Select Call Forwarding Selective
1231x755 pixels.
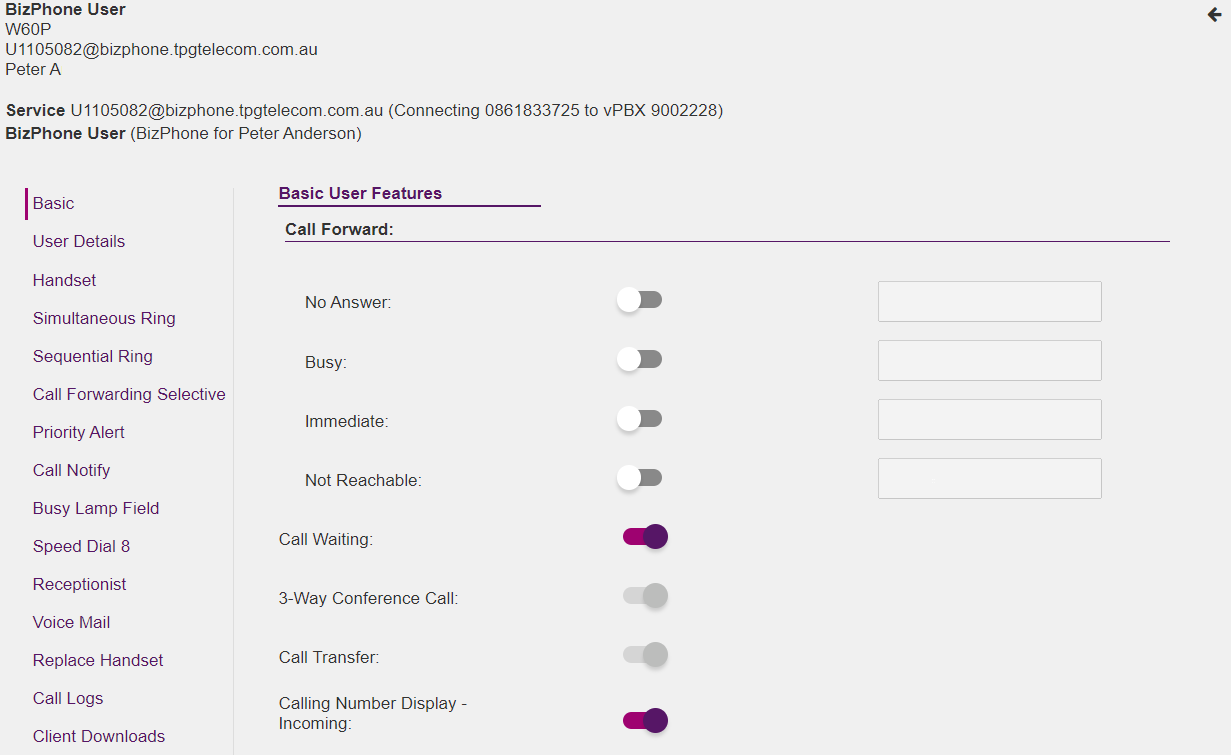tap(129, 394)
